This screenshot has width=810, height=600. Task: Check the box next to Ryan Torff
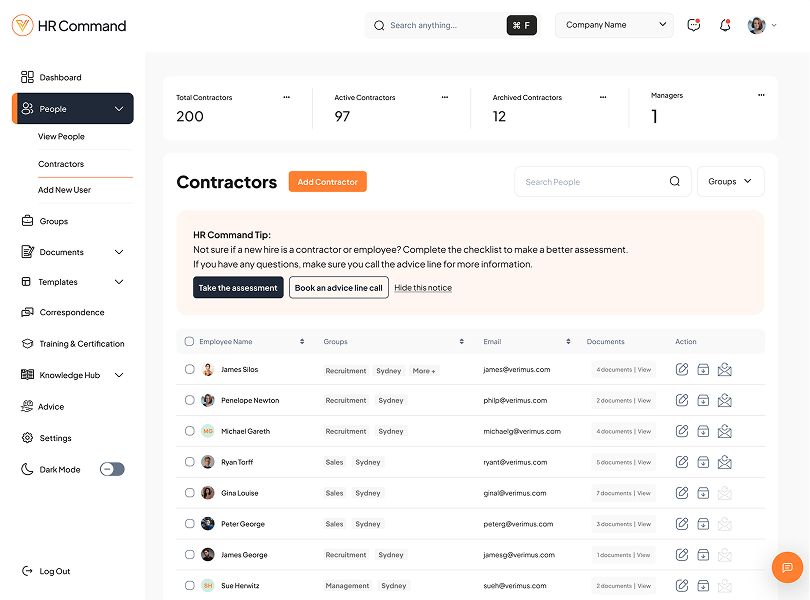coord(190,462)
